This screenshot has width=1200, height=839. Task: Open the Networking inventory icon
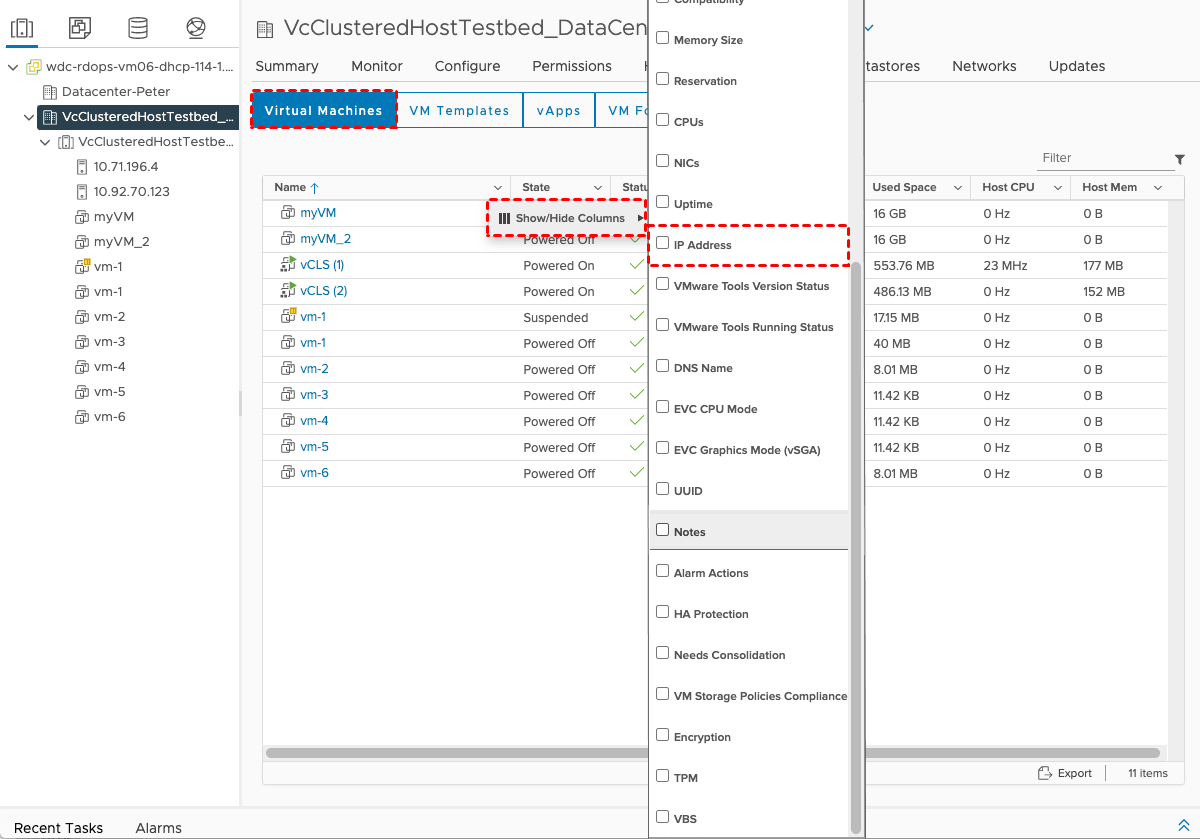196,28
